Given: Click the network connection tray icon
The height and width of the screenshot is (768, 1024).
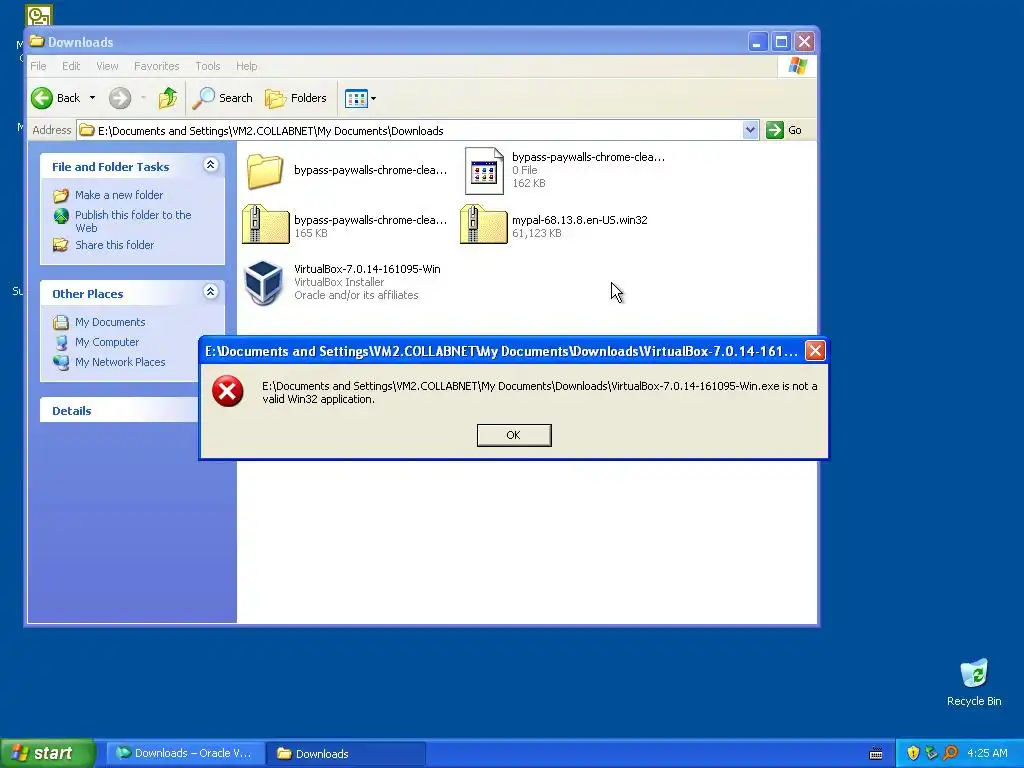Looking at the screenshot, I should click(932, 753).
